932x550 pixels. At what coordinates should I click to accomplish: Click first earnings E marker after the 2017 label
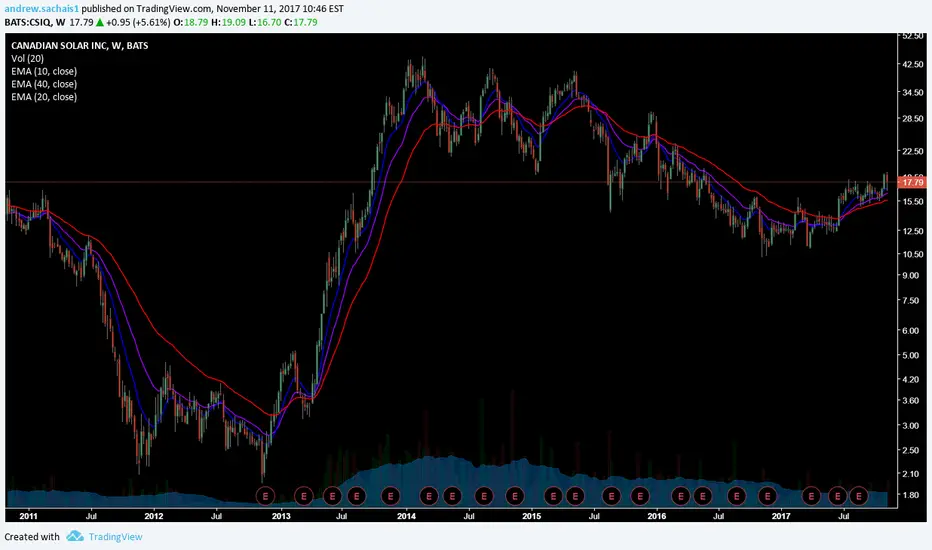(x=811, y=495)
